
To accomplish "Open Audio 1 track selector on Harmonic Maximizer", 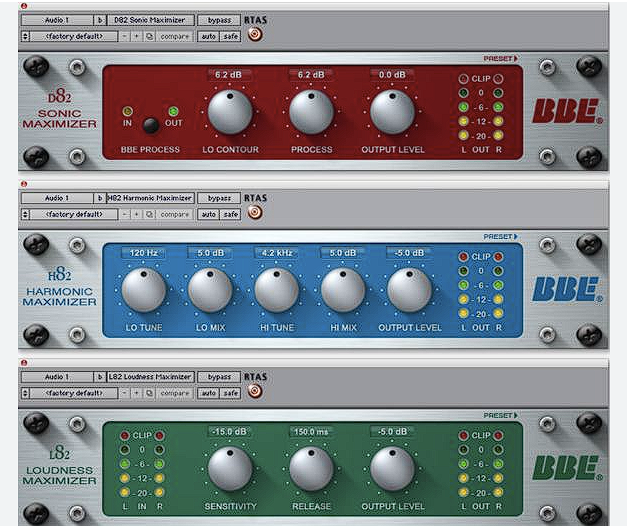I will pos(57,198).
